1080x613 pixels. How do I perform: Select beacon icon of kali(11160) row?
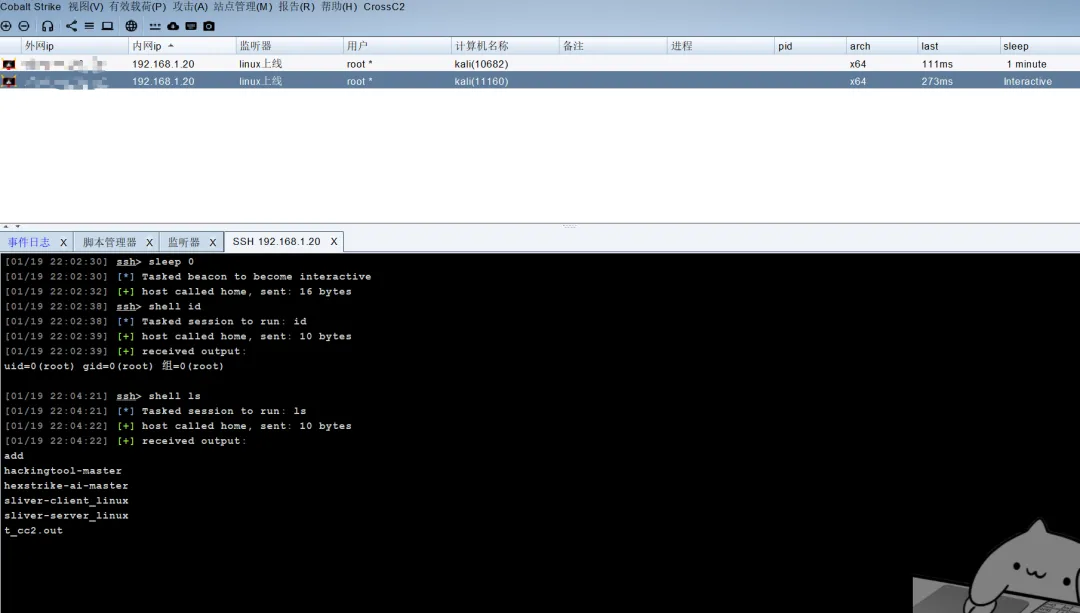tap(9, 81)
